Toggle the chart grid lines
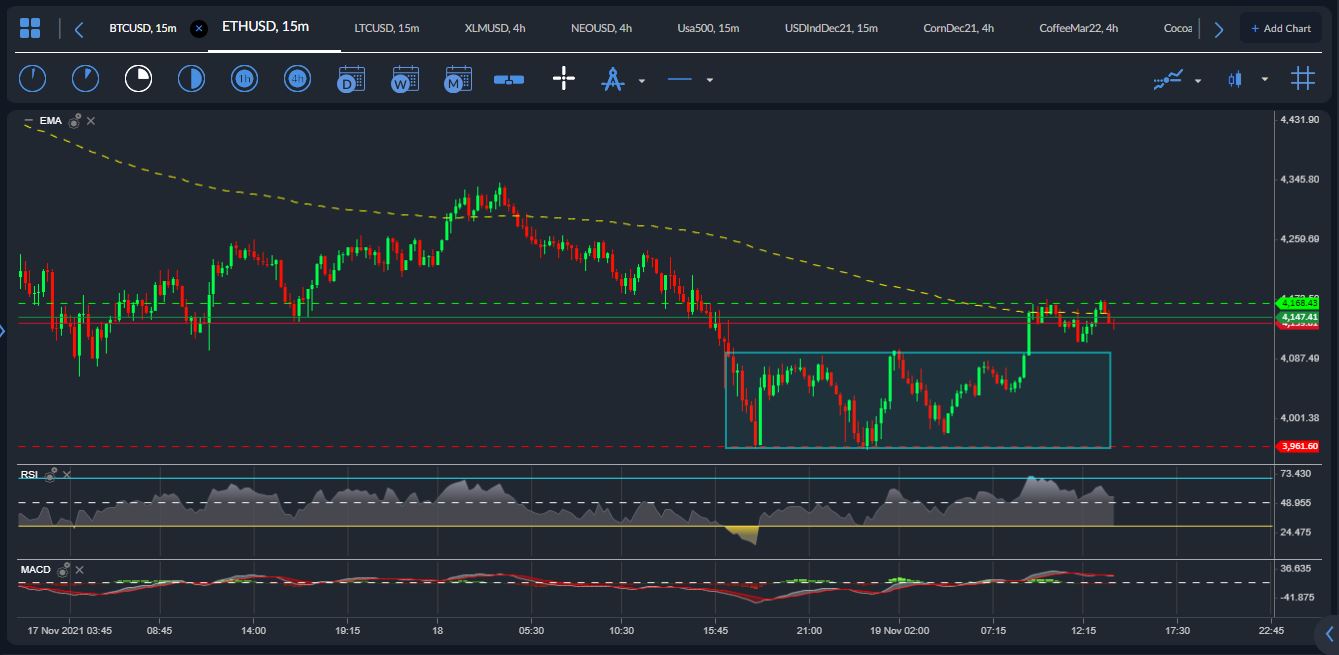1339x655 pixels. click(x=1302, y=79)
